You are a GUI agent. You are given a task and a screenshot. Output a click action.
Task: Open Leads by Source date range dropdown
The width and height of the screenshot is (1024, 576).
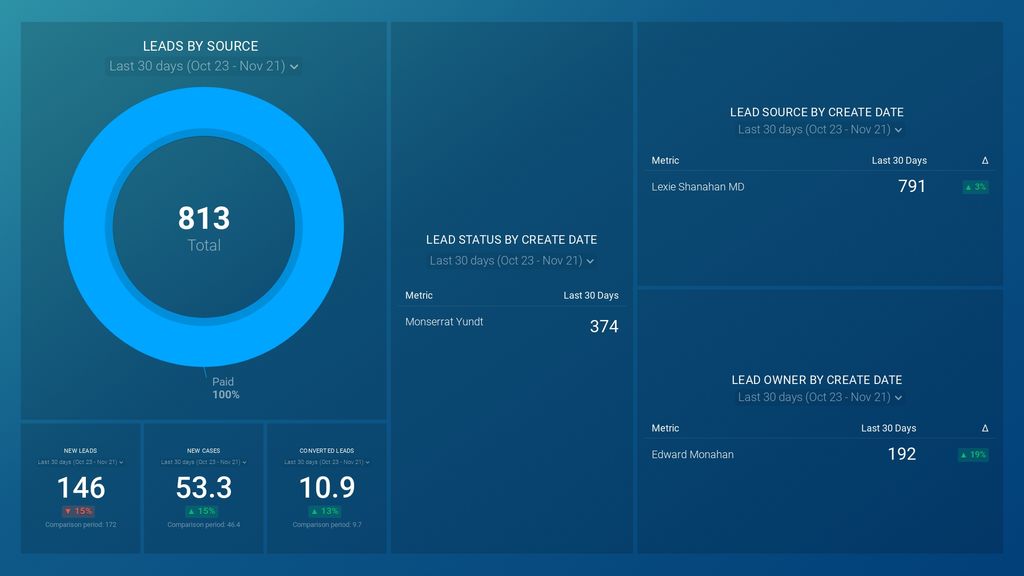203,66
